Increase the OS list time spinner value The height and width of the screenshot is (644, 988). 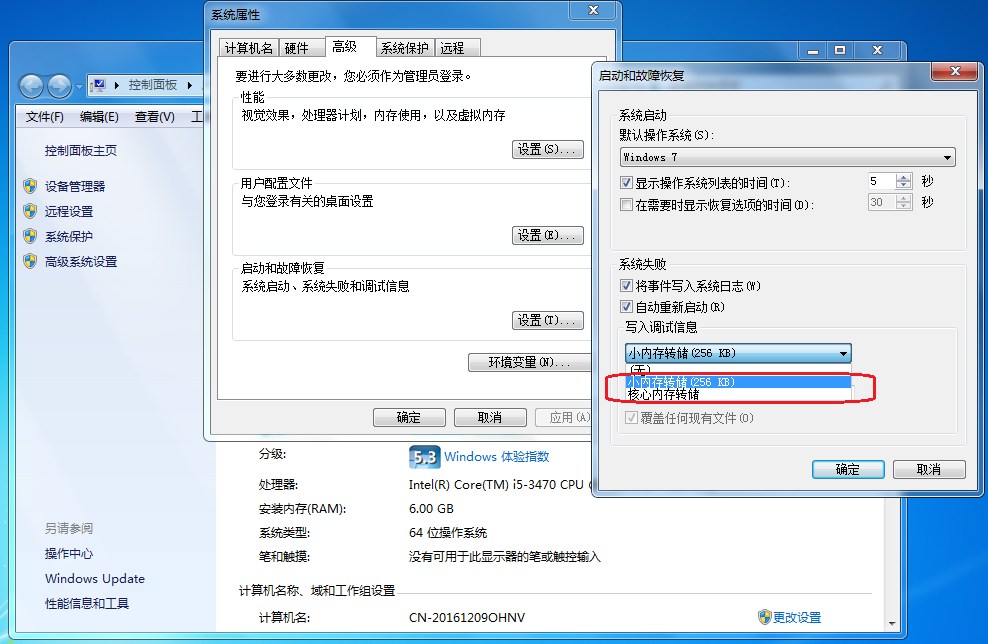coord(904,178)
